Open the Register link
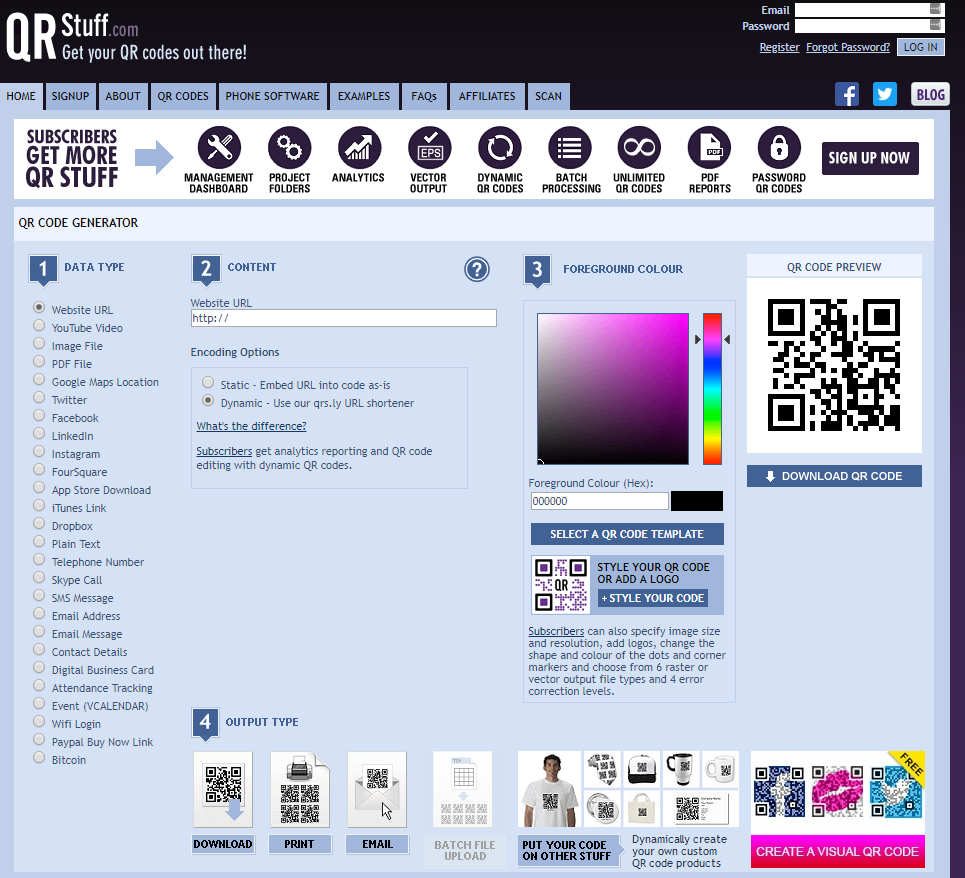Viewport: 965px width, 878px height. click(x=779, y=47)
